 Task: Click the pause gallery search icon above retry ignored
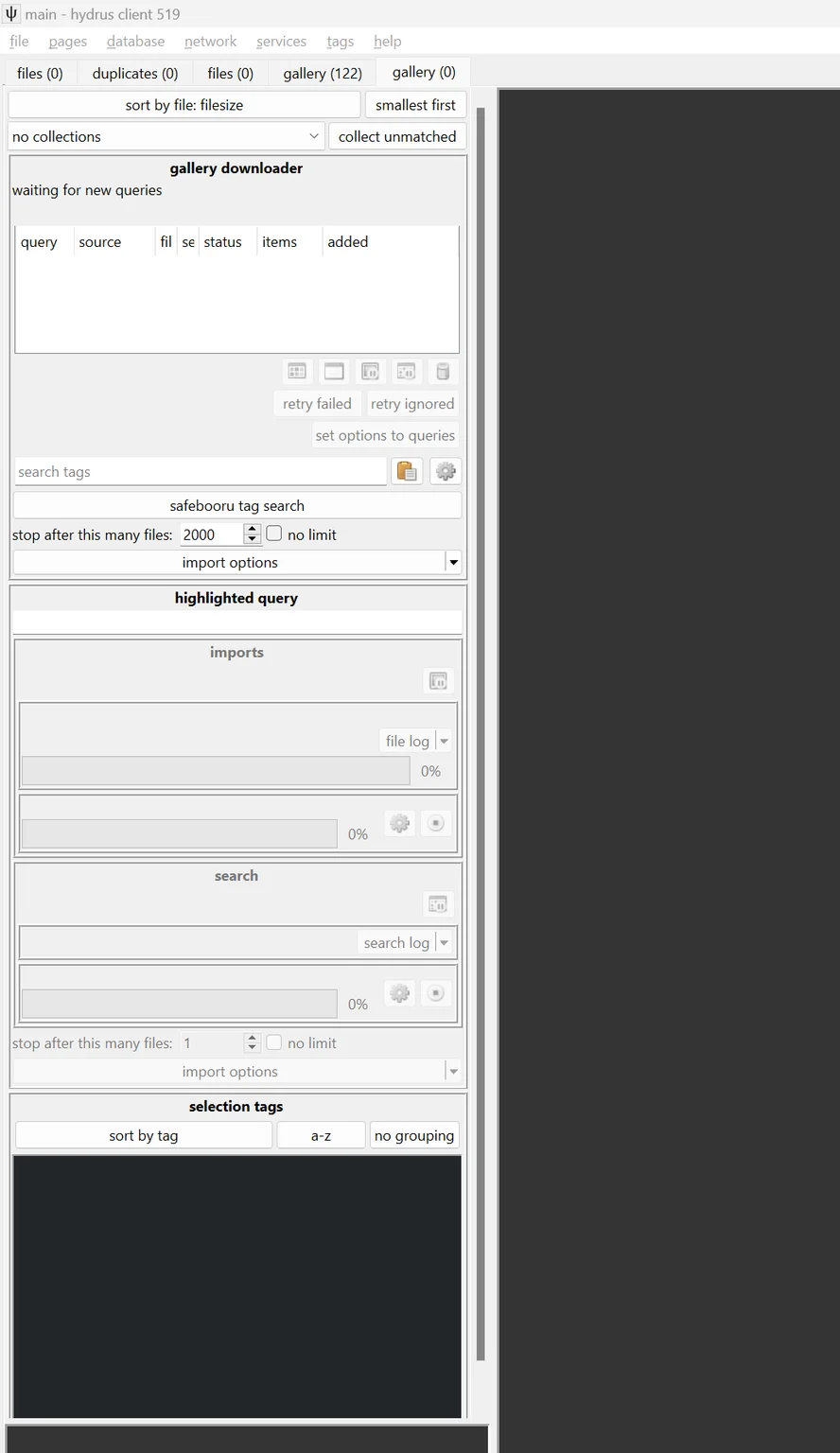click(x=407, y=371)
